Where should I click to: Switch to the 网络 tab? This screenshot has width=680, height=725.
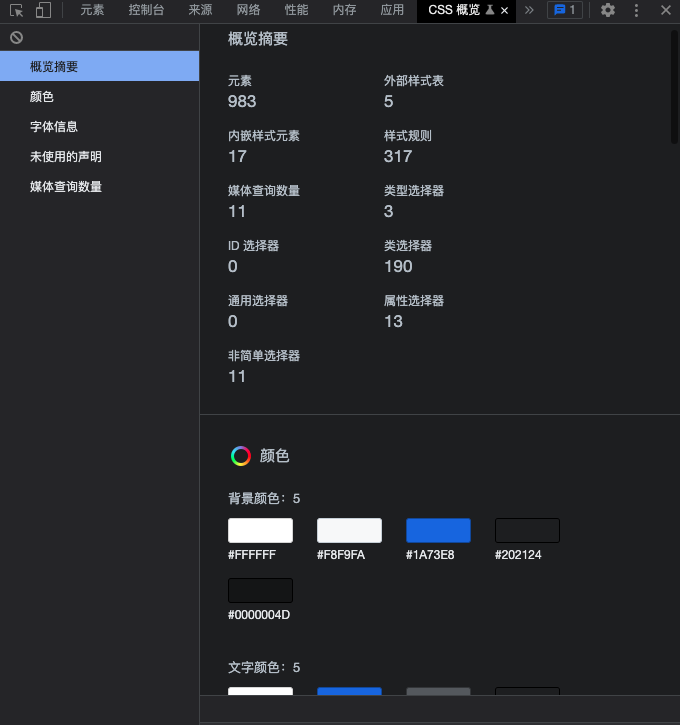pos(248,10)
